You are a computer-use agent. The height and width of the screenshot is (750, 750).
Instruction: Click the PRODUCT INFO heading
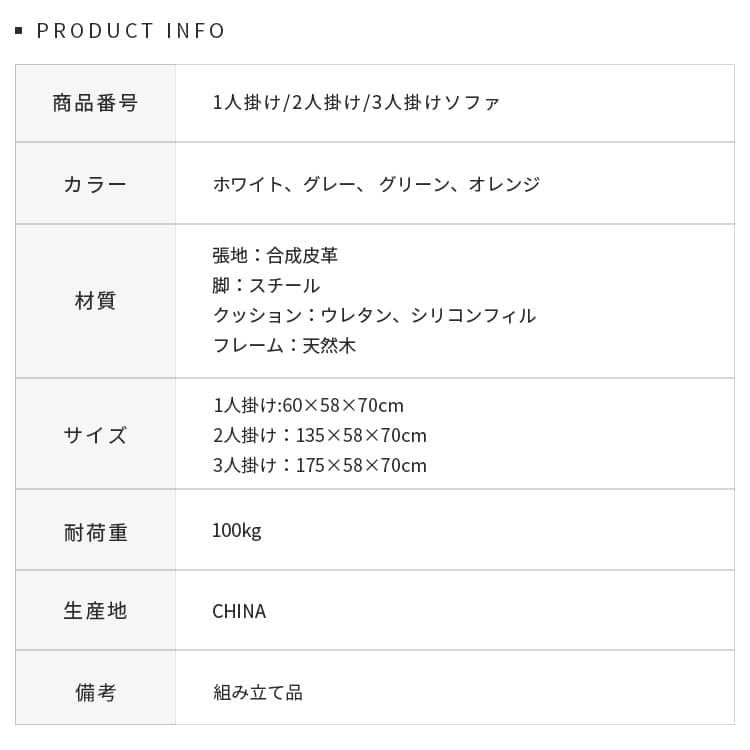131,31
